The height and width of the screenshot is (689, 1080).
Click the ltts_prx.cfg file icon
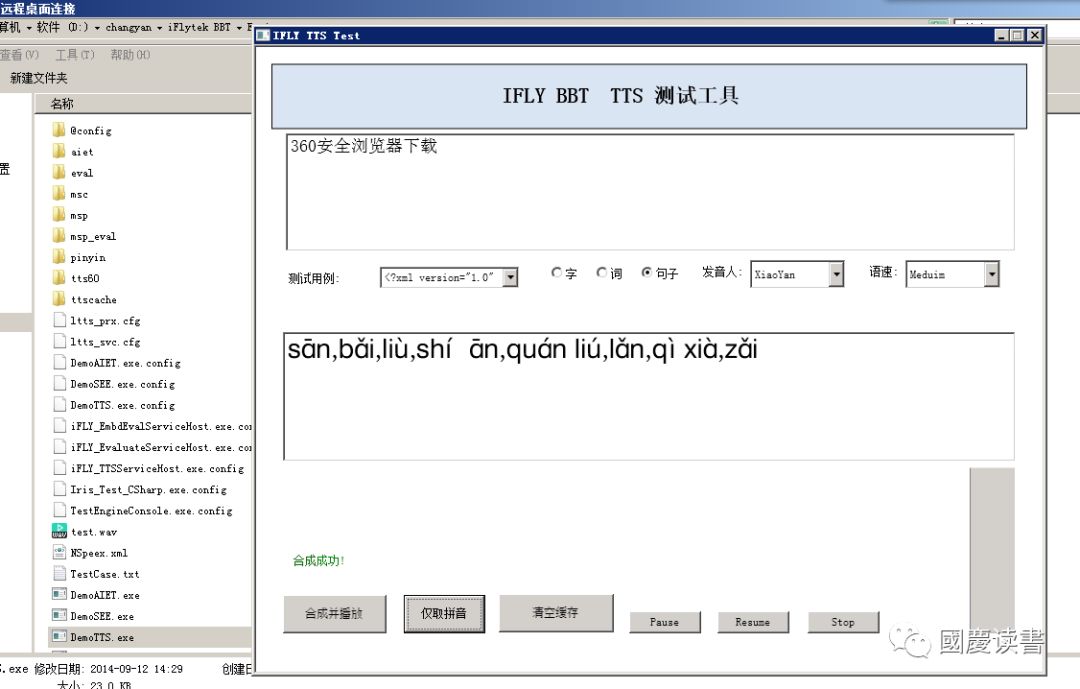click(x=59, y=320)
